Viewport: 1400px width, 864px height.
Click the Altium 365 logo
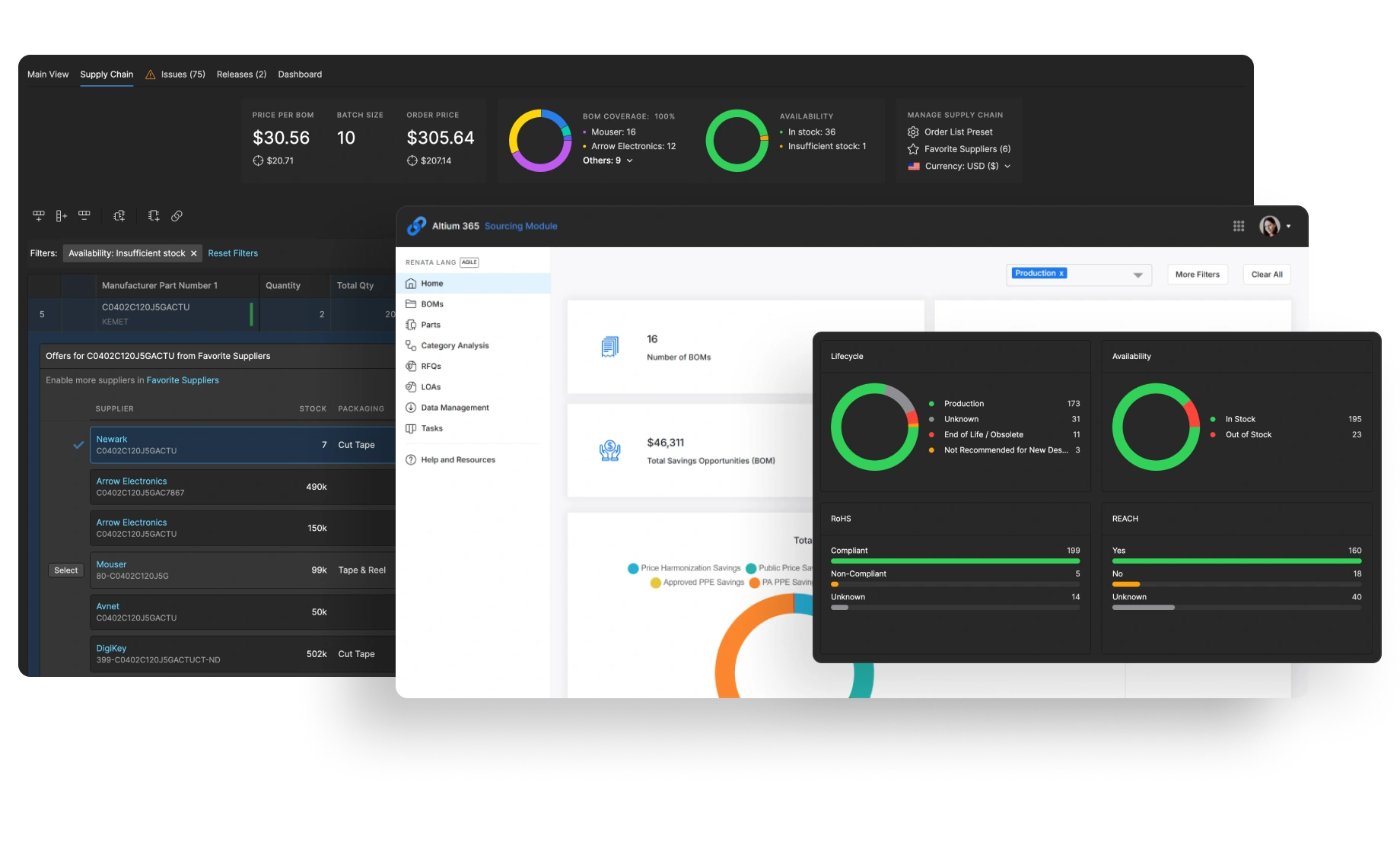point(417,226)
